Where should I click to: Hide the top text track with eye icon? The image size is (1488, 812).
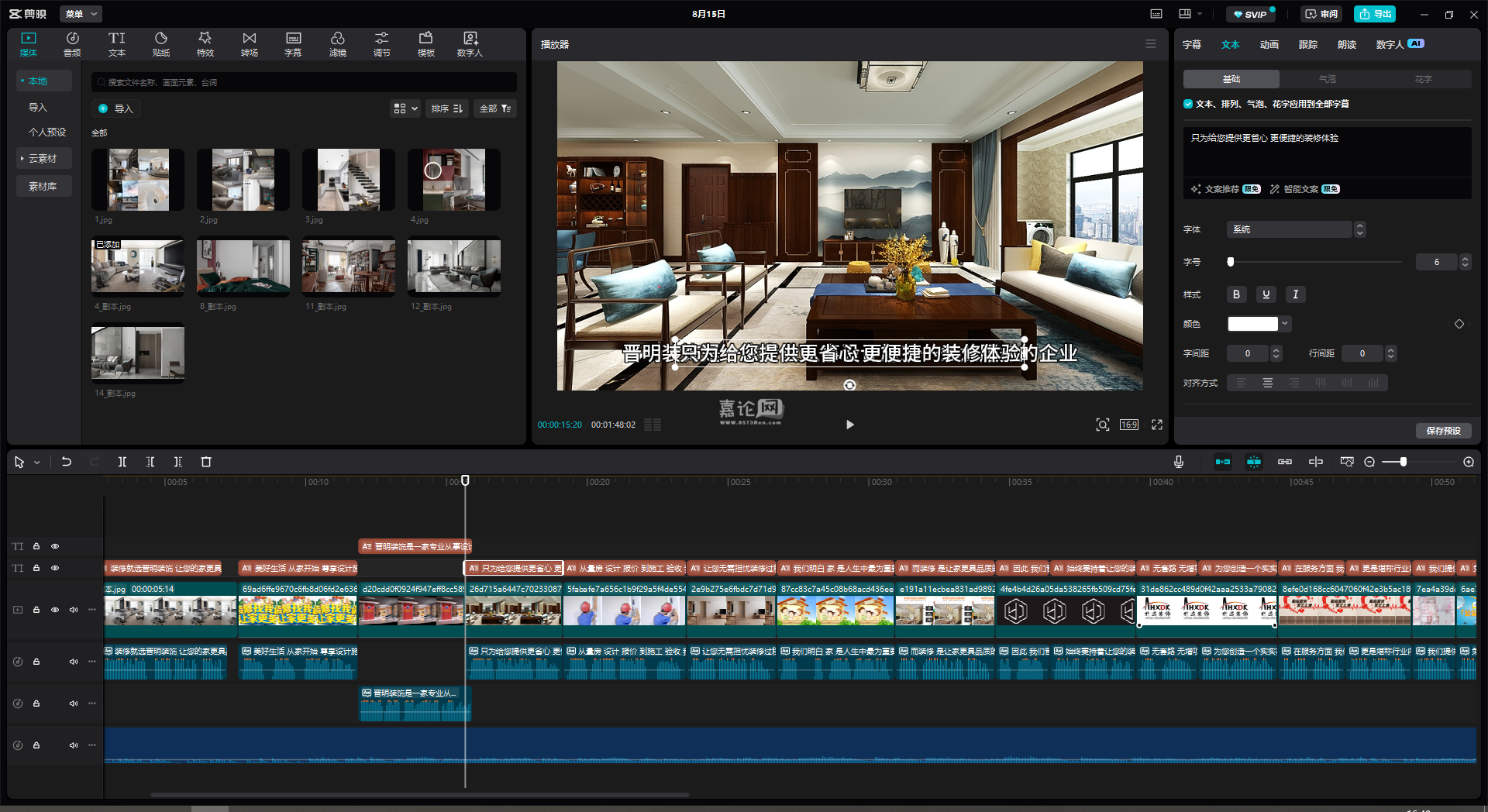55,546
